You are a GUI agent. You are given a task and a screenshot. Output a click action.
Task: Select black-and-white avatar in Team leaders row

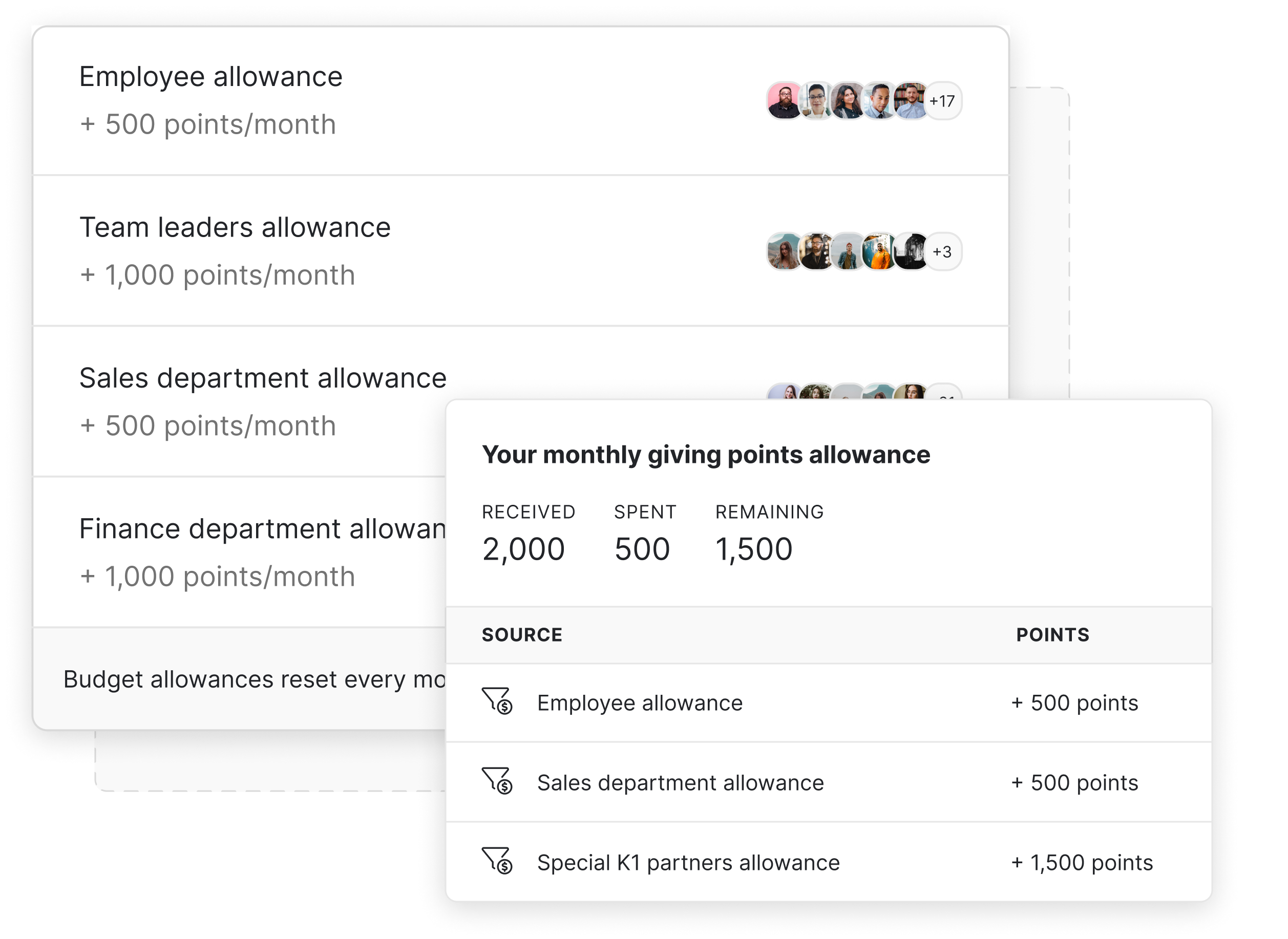pos(911,251)
